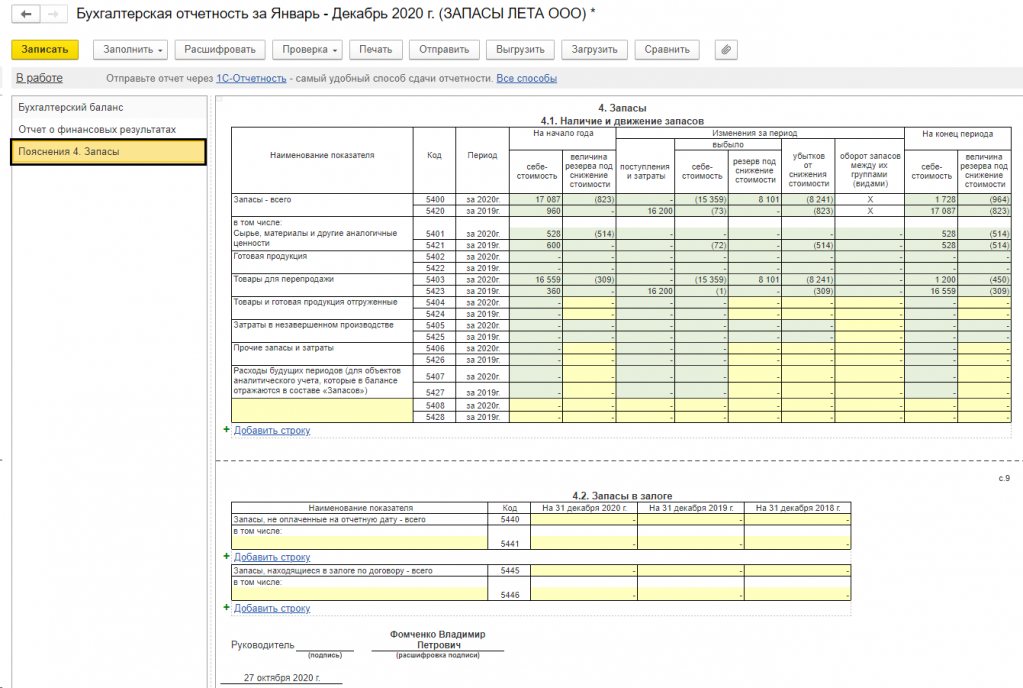Expand the Проверка dropdown menu

pos(307,50)
